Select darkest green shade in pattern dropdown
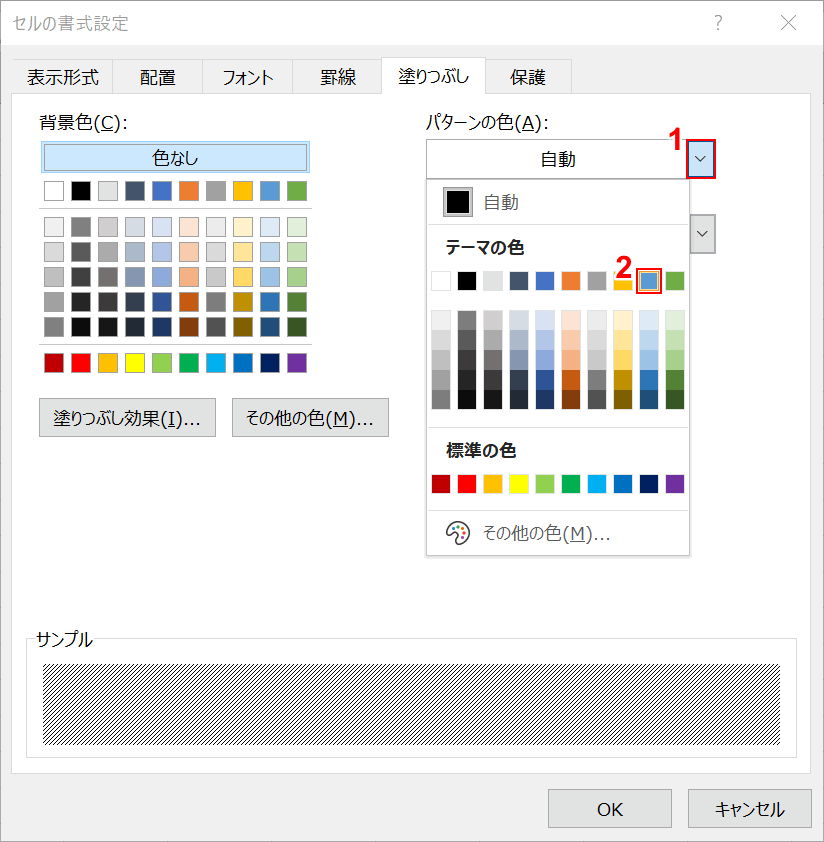This screenshot has height=842, width=824. tap(675, 399)
